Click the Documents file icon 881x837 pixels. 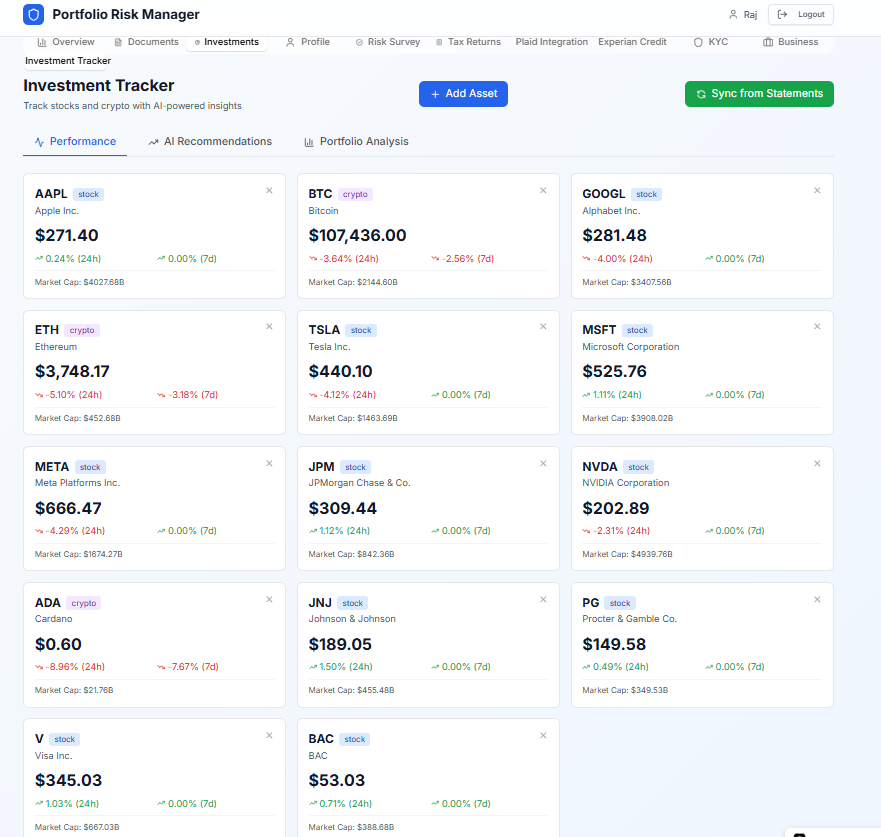(119, 42)
